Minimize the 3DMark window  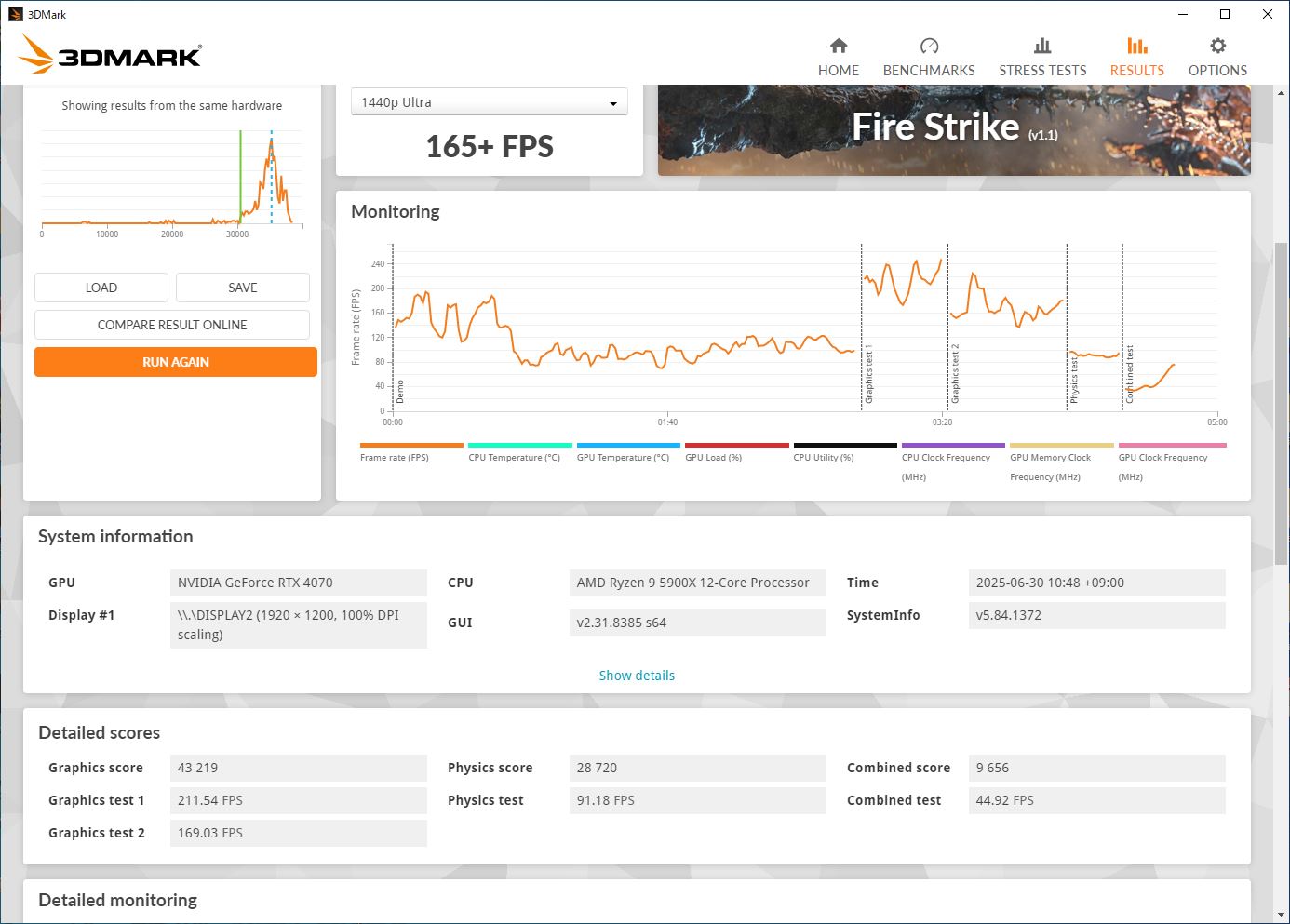(1183, 14)
